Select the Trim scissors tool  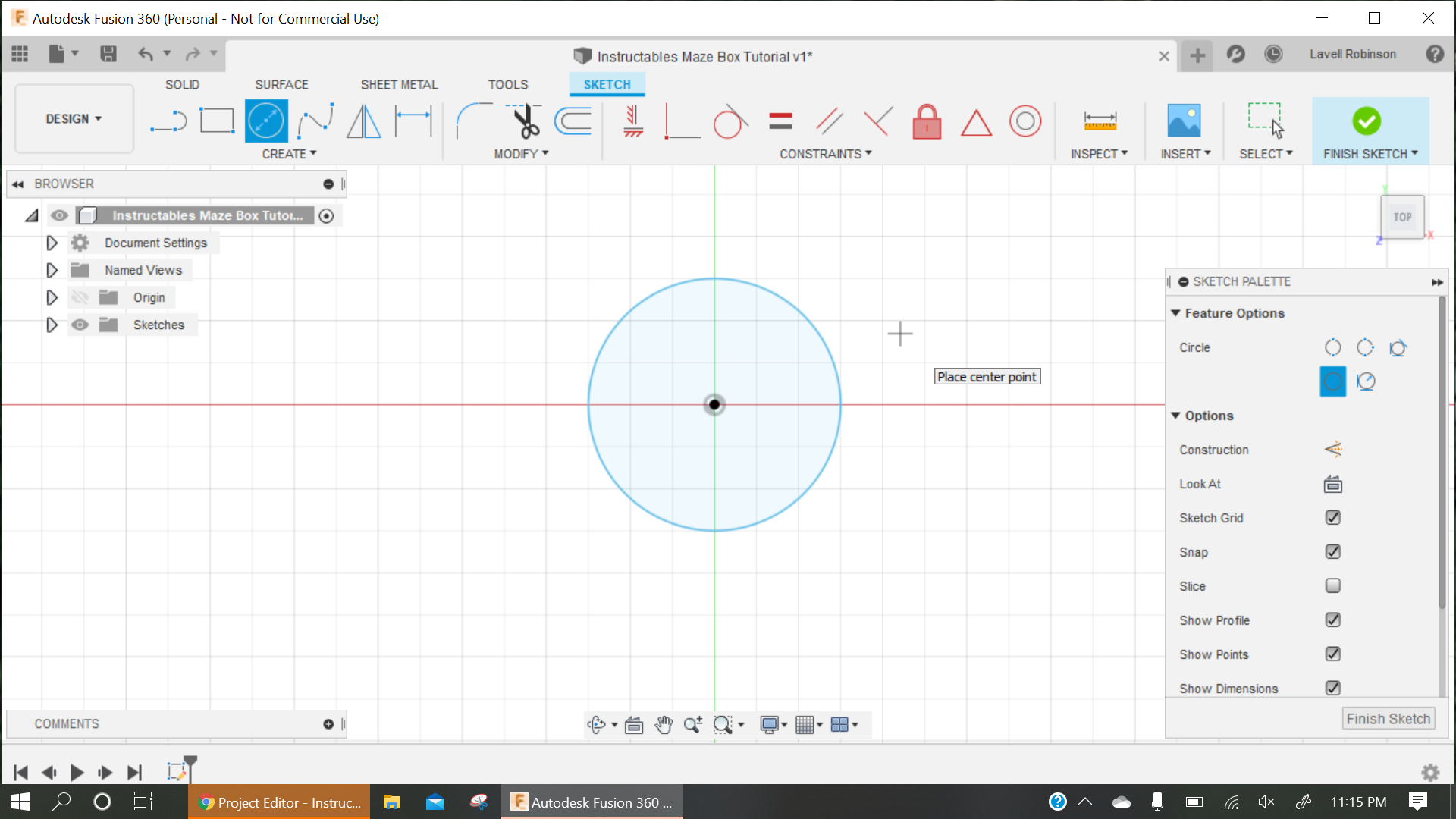524,121
